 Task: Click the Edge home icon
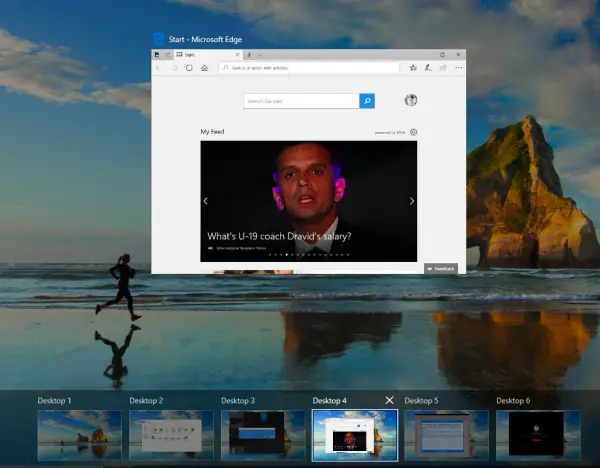point(204,68)
